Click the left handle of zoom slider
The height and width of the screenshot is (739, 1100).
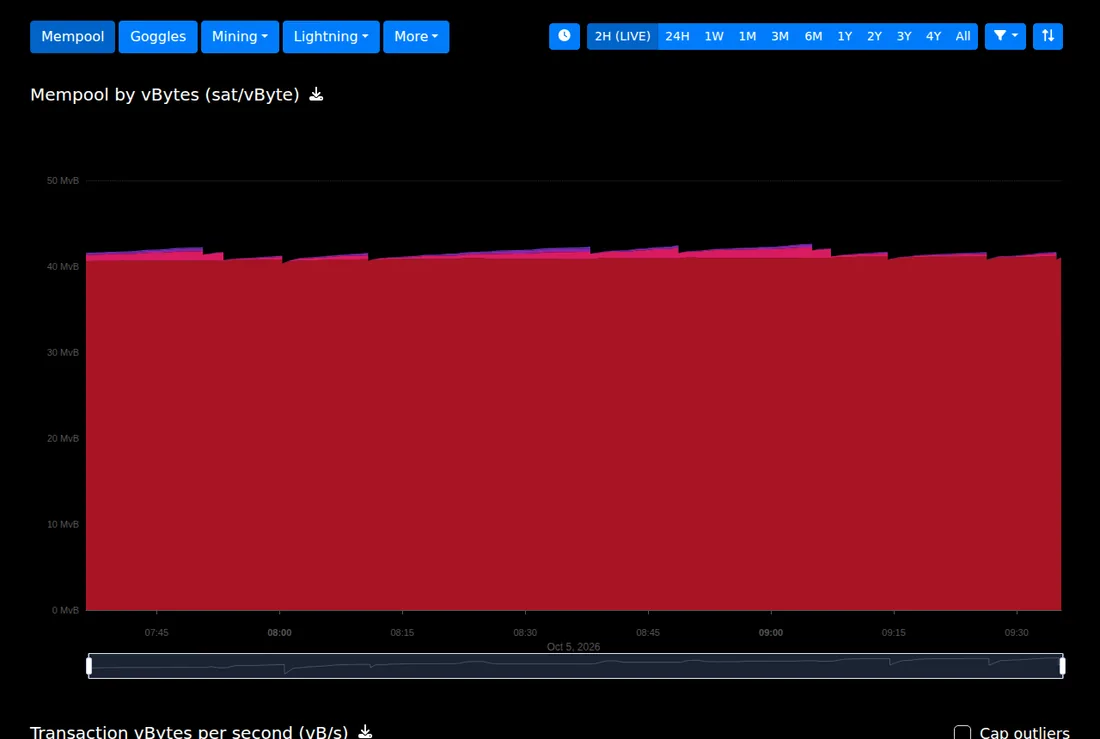89,665
